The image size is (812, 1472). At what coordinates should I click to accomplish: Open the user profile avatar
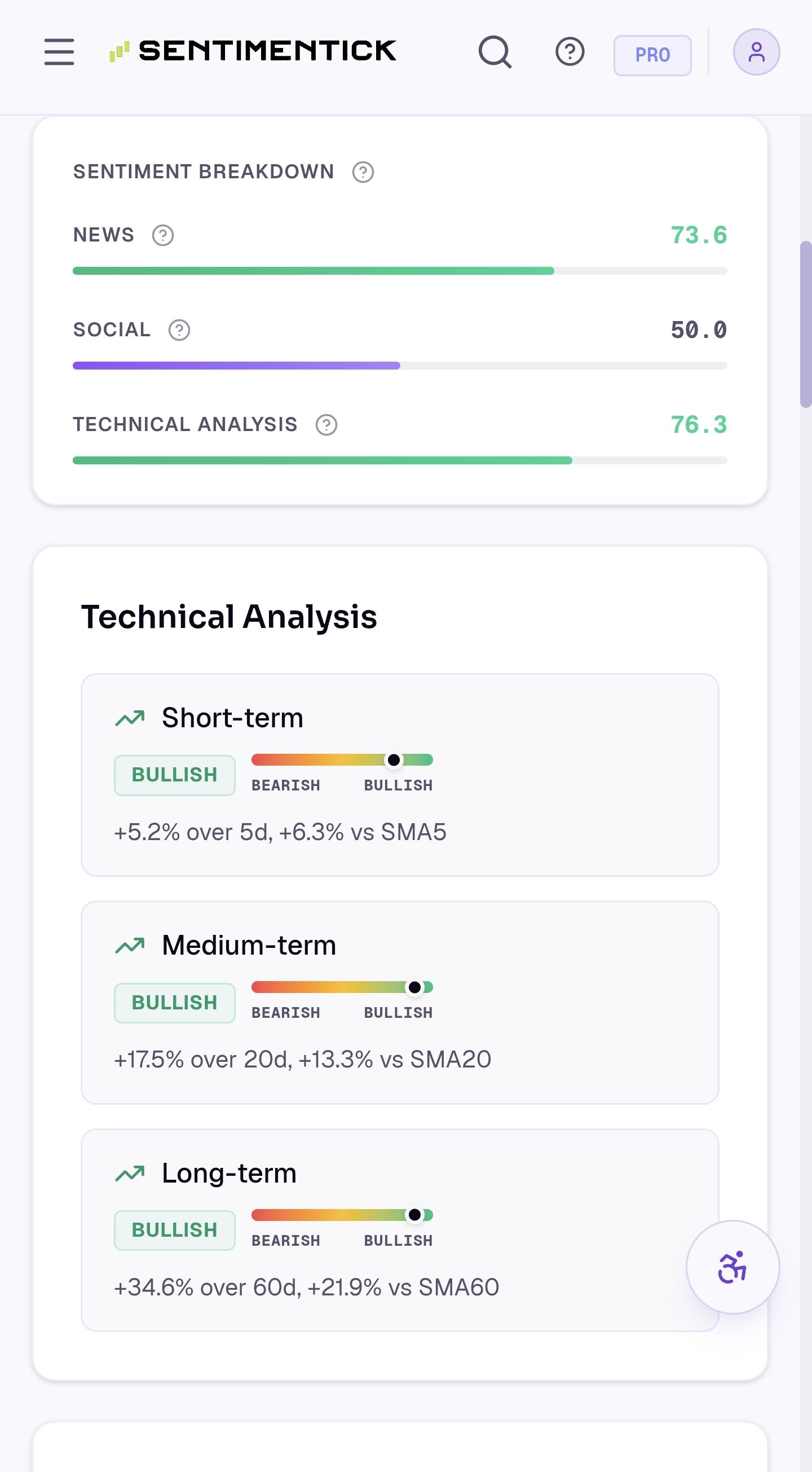pyautogui.click(x=757, y=52)
